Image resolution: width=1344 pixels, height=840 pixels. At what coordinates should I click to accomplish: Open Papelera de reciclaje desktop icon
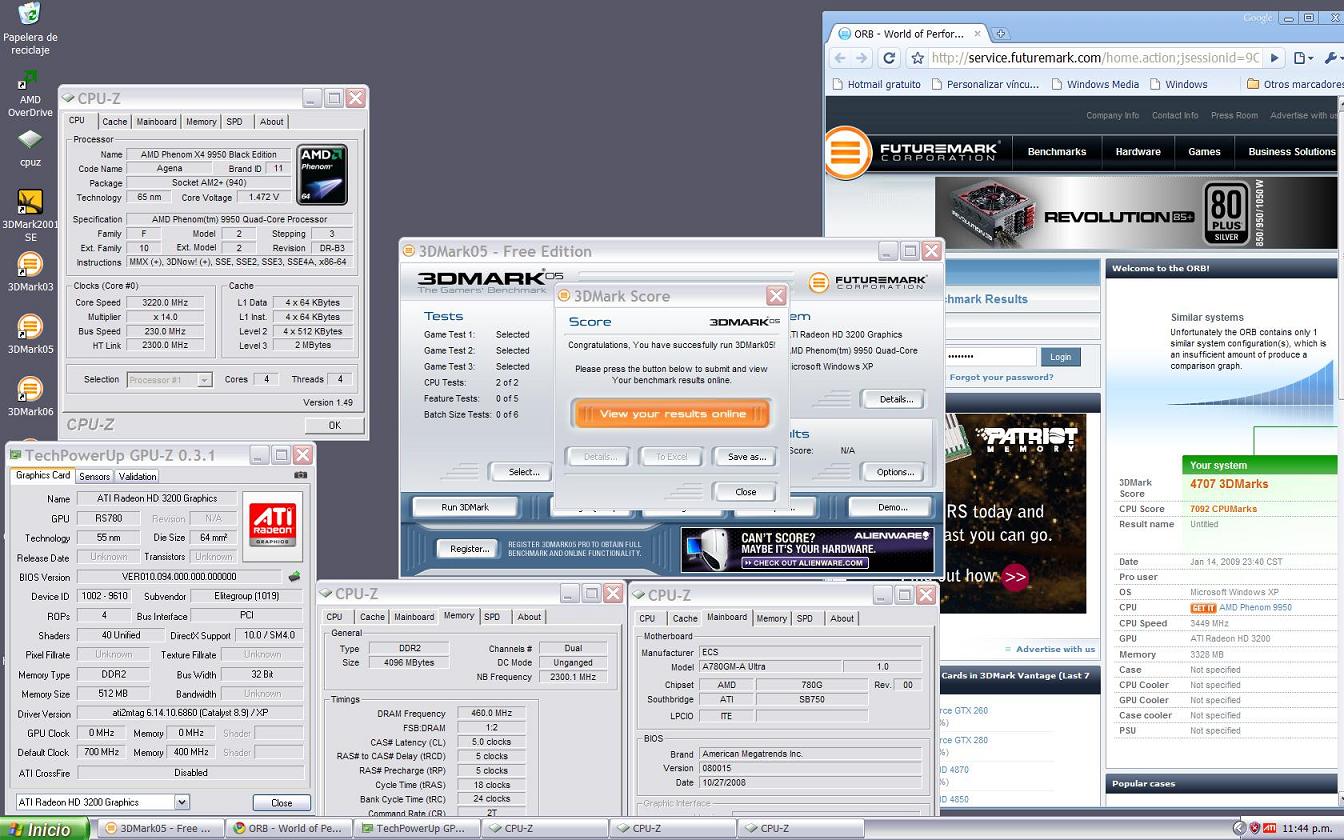coord(30,28)
